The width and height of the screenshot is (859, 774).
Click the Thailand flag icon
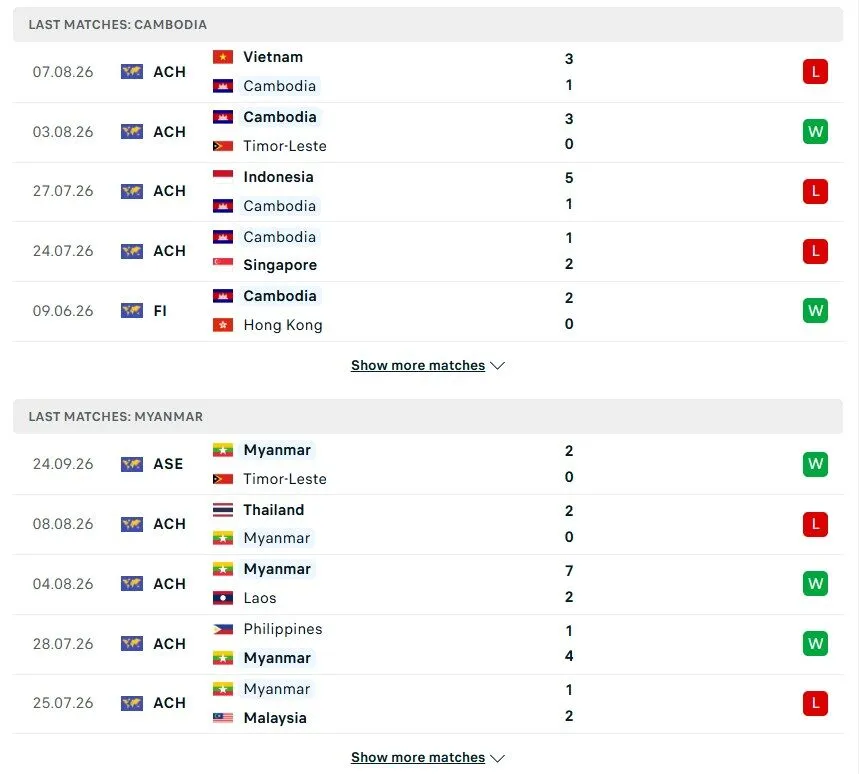coord(222,510)
